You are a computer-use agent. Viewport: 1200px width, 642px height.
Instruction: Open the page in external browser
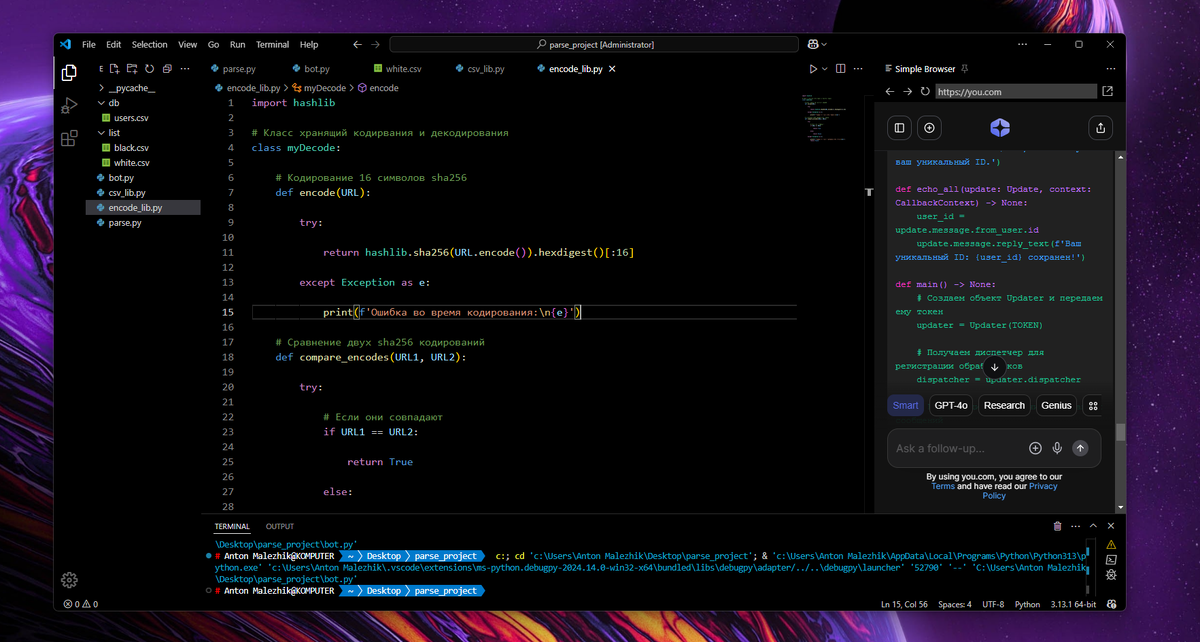pos(1107,91)
